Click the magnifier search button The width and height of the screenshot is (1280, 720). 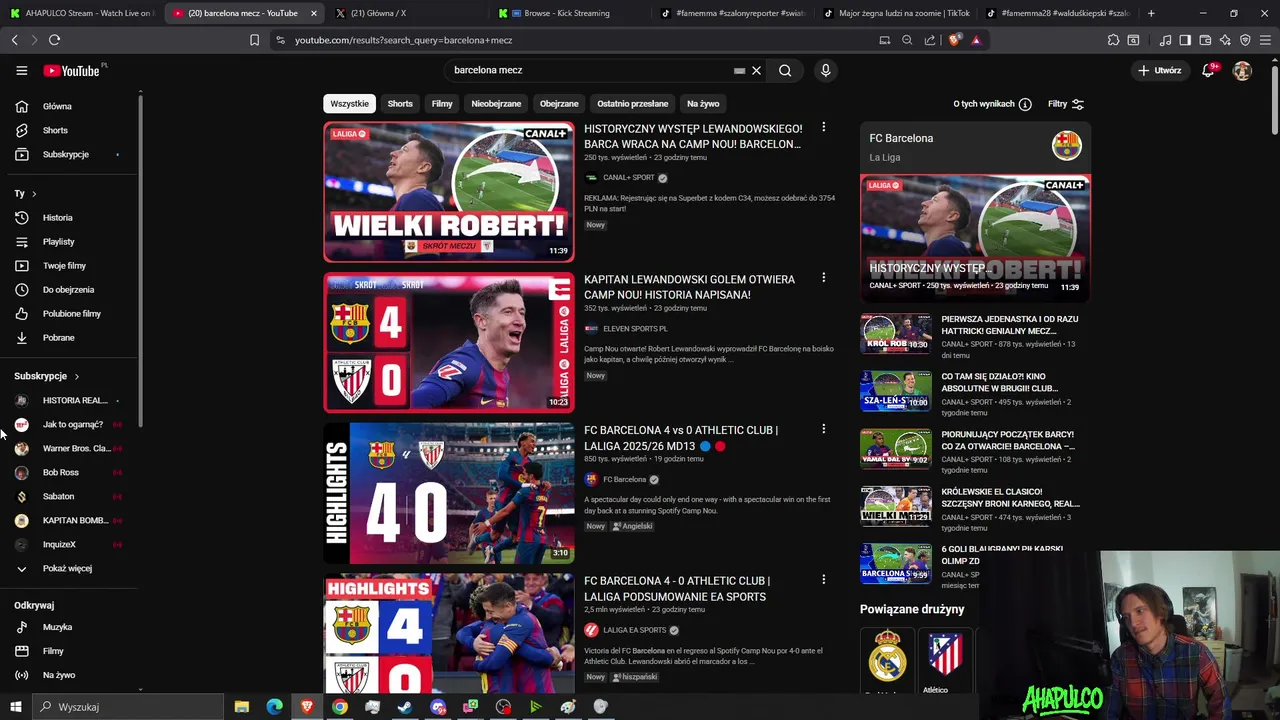tap(785, 71)
